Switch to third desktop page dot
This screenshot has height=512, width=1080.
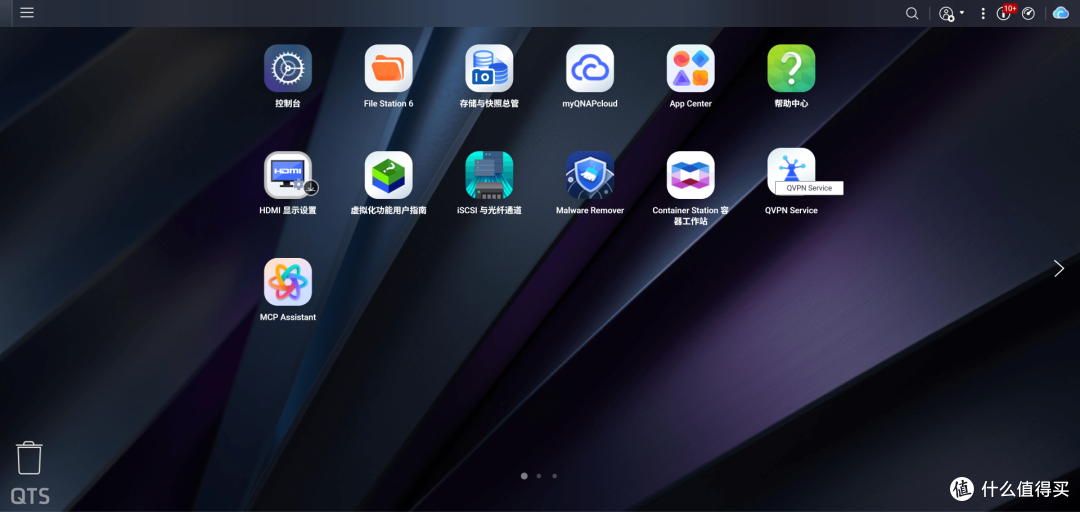coord(554,475)
